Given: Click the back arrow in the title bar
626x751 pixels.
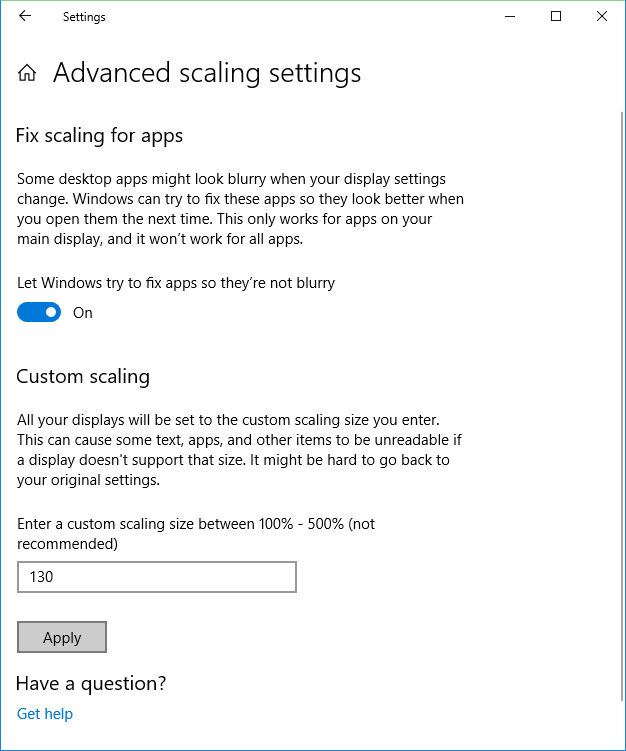Looking at the screenshot, I should 25,16.
